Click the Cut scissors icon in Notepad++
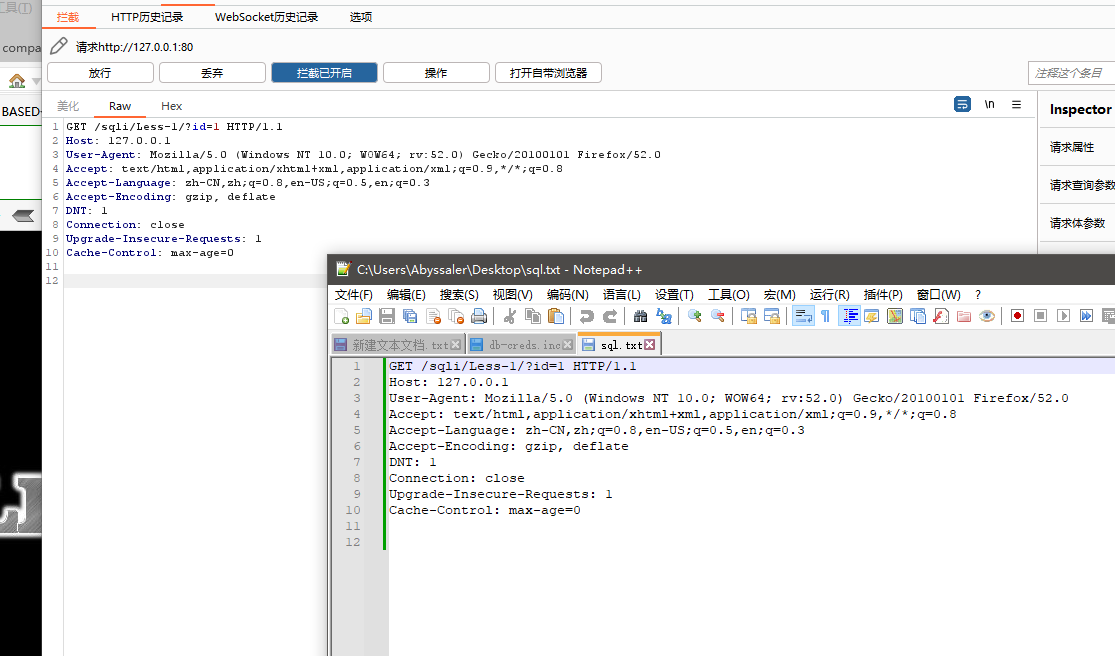The width and height of the screenshot is (1115, 656). point(509,316)
